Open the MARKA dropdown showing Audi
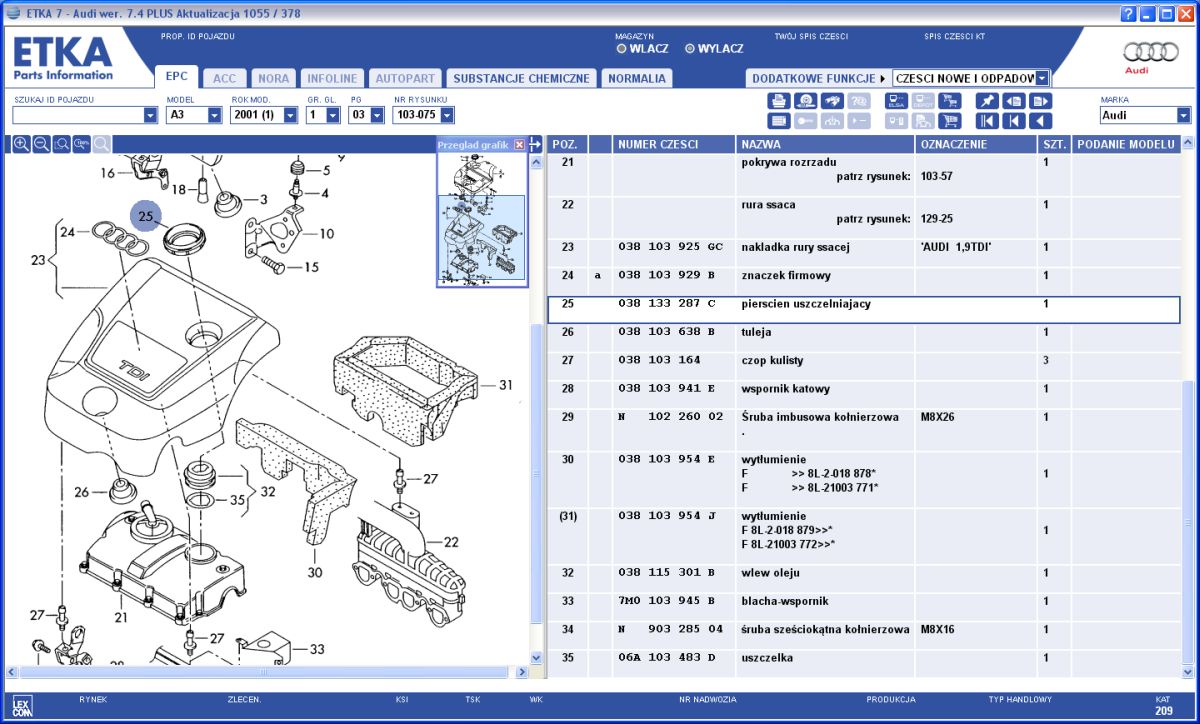 [x=1184, y=115]
